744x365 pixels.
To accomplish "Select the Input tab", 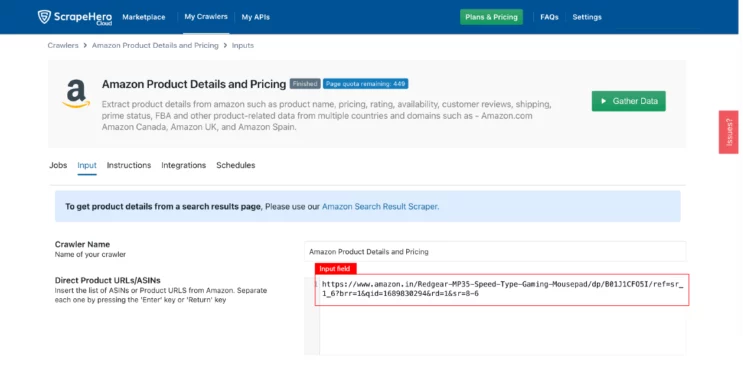I will tap(87, 165).
